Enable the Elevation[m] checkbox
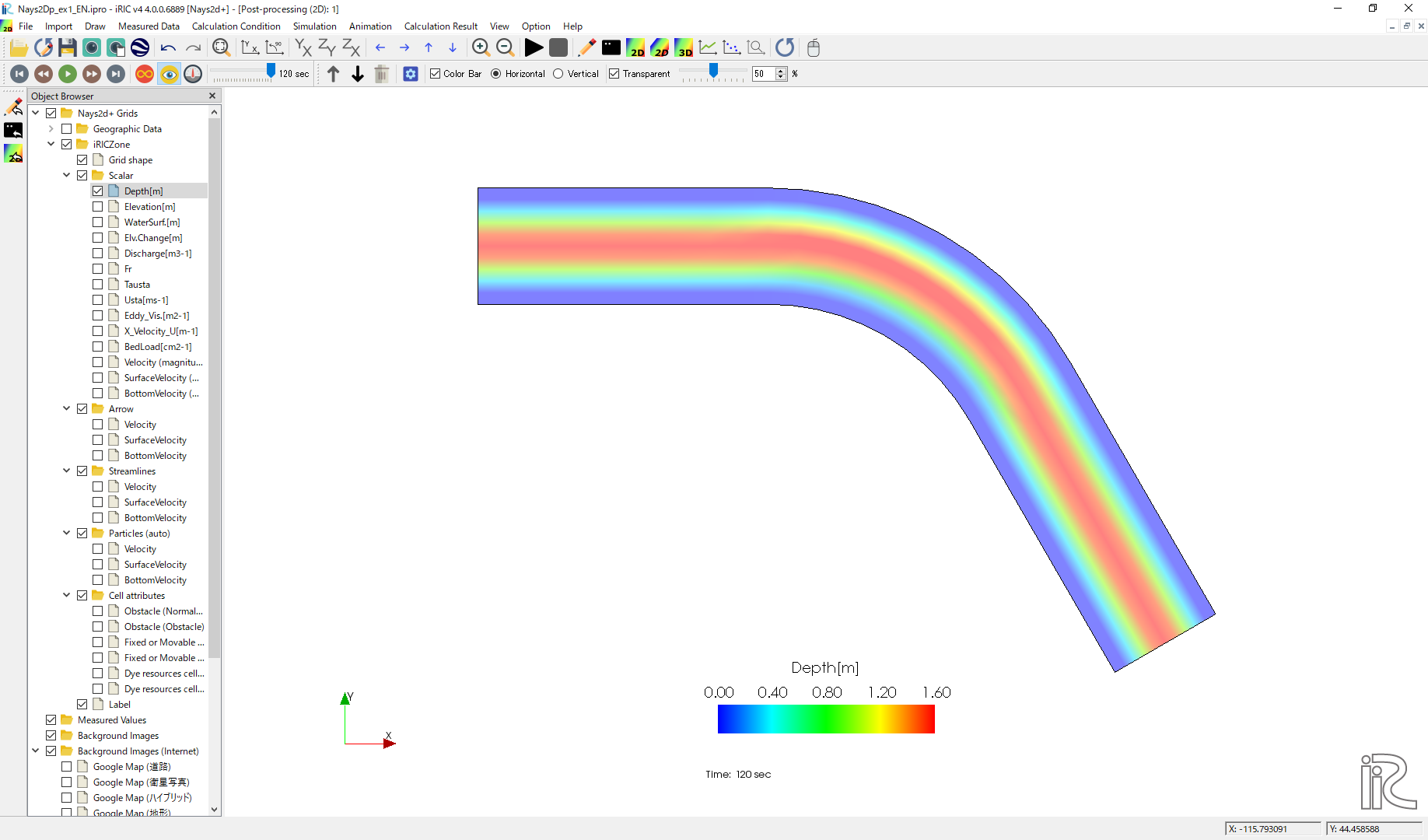 98,207
